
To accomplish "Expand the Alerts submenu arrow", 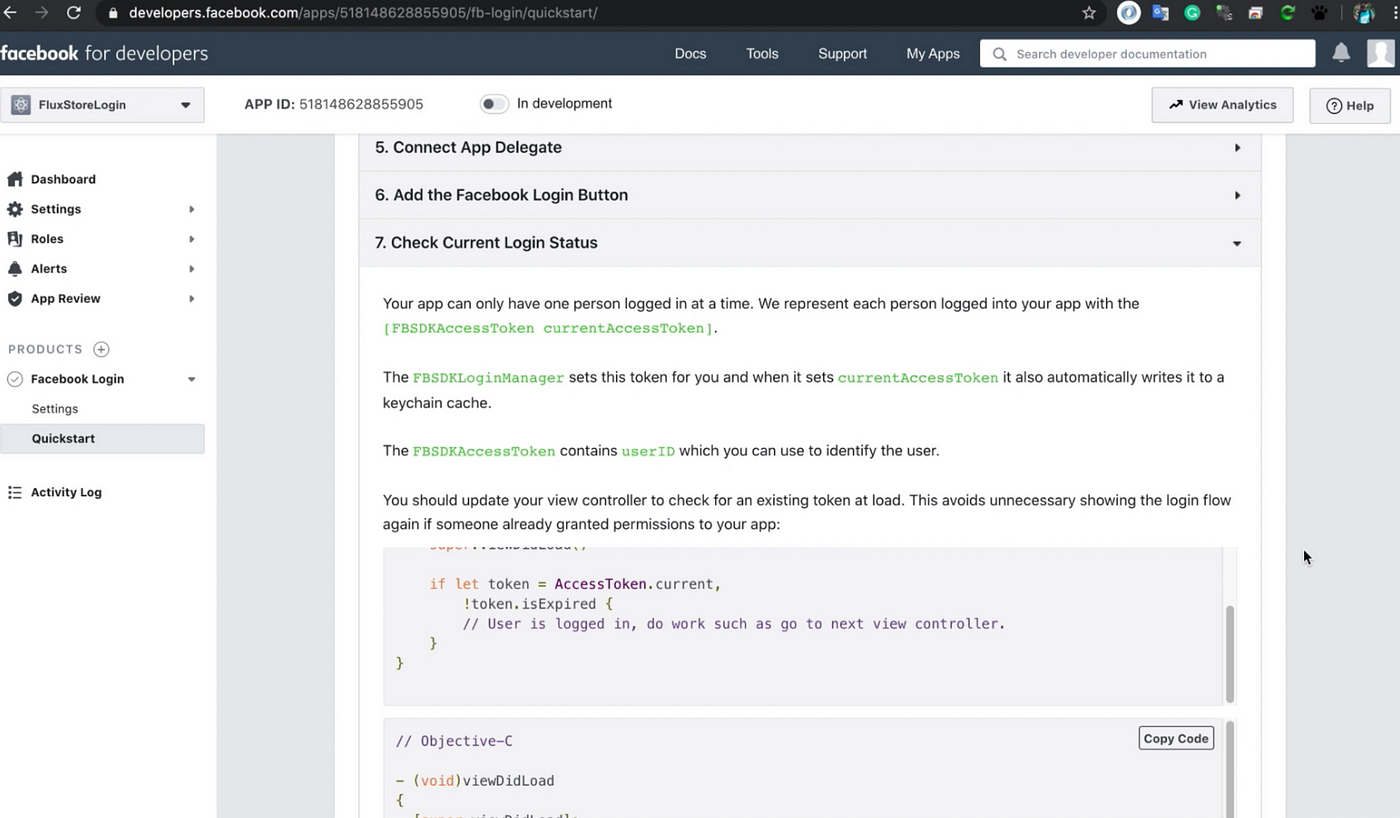I will pyautogui.click(x=191, y=269).
